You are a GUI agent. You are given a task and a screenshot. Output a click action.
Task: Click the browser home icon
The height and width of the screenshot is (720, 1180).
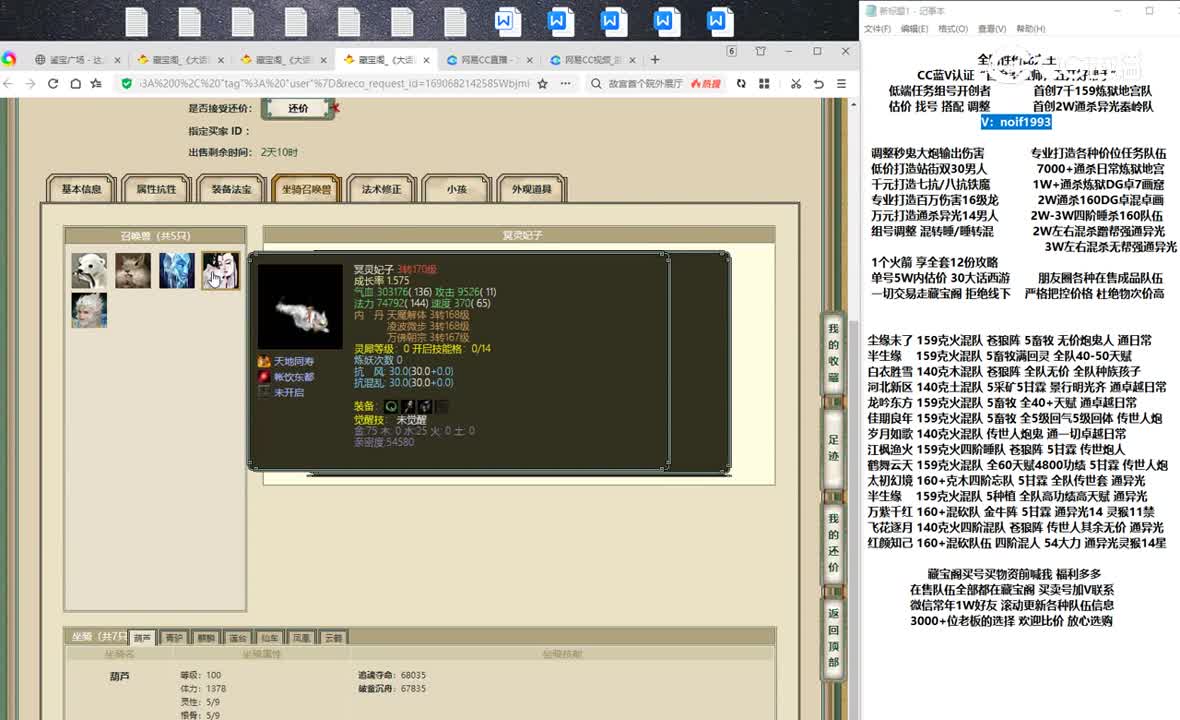75,84
